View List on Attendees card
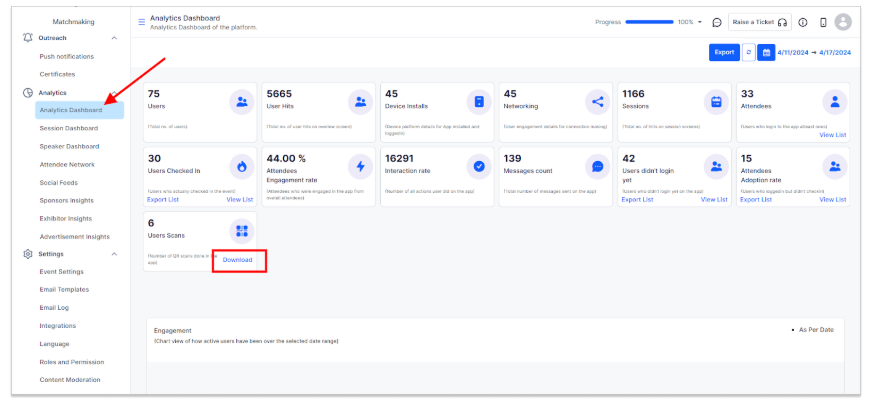 pyautogui.click(x=833, y=135)
